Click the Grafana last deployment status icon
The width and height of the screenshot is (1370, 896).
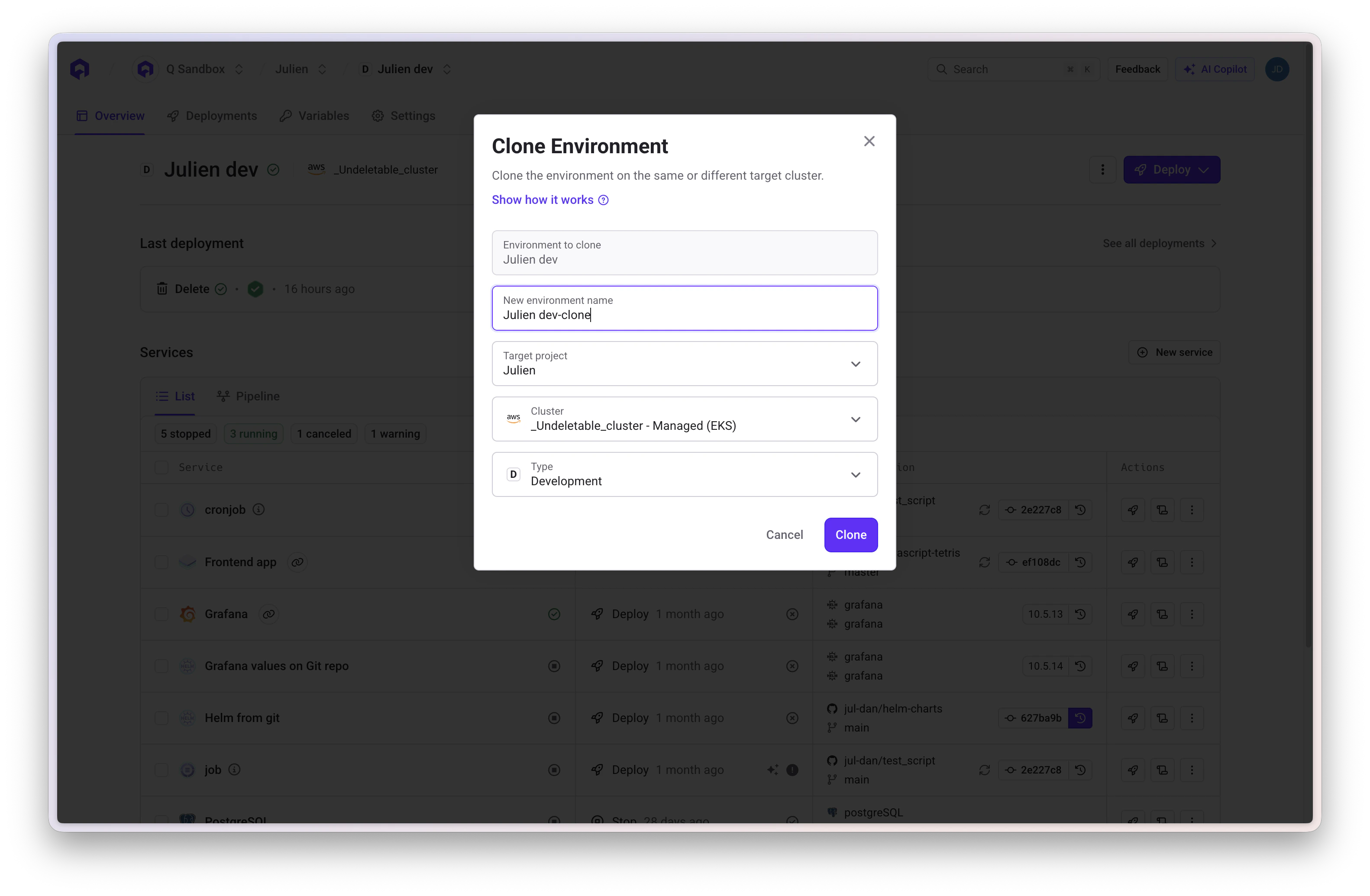tap(793, 614)
